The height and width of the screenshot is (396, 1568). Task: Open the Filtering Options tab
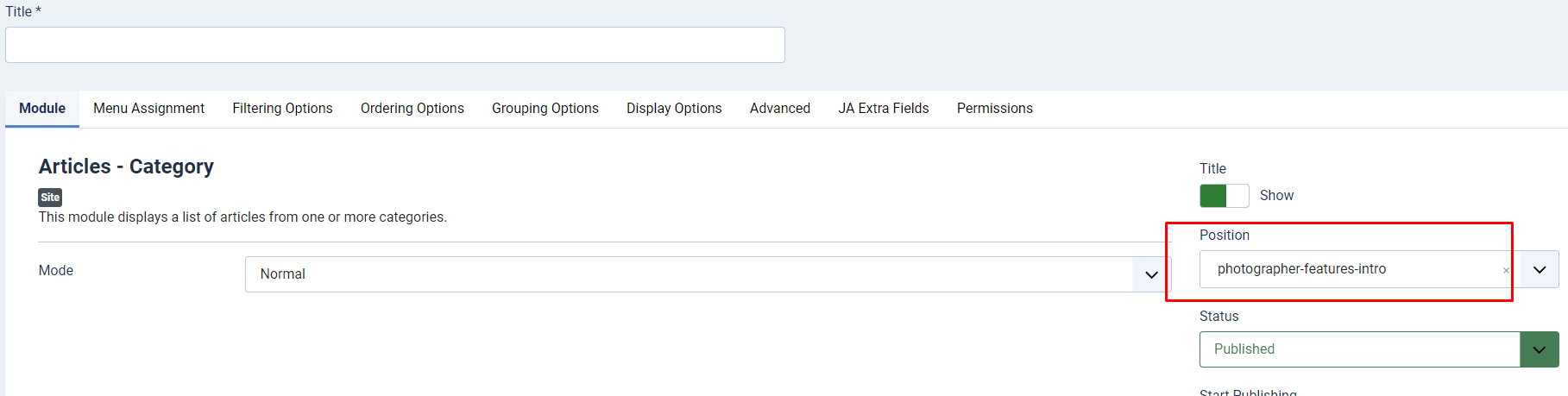(x=282, y=109)
